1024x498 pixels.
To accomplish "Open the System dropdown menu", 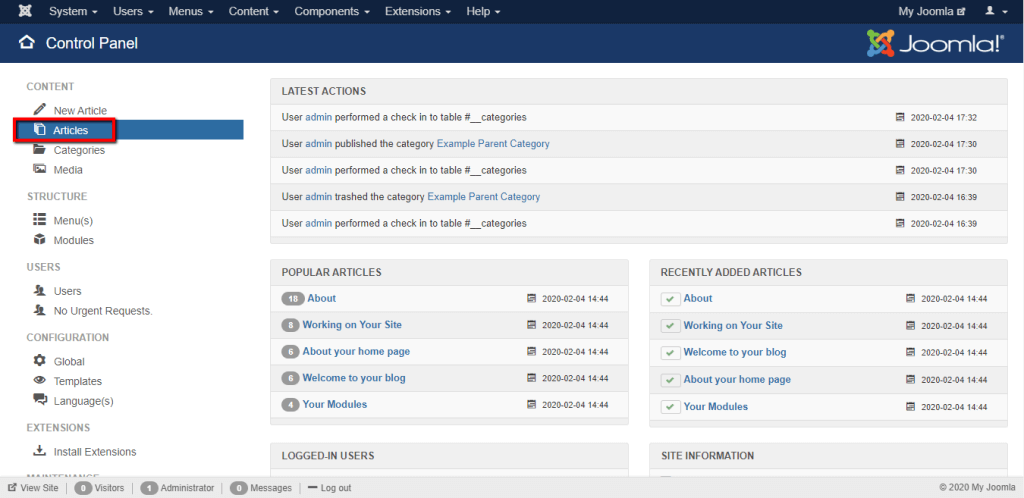I will (73, 11).
